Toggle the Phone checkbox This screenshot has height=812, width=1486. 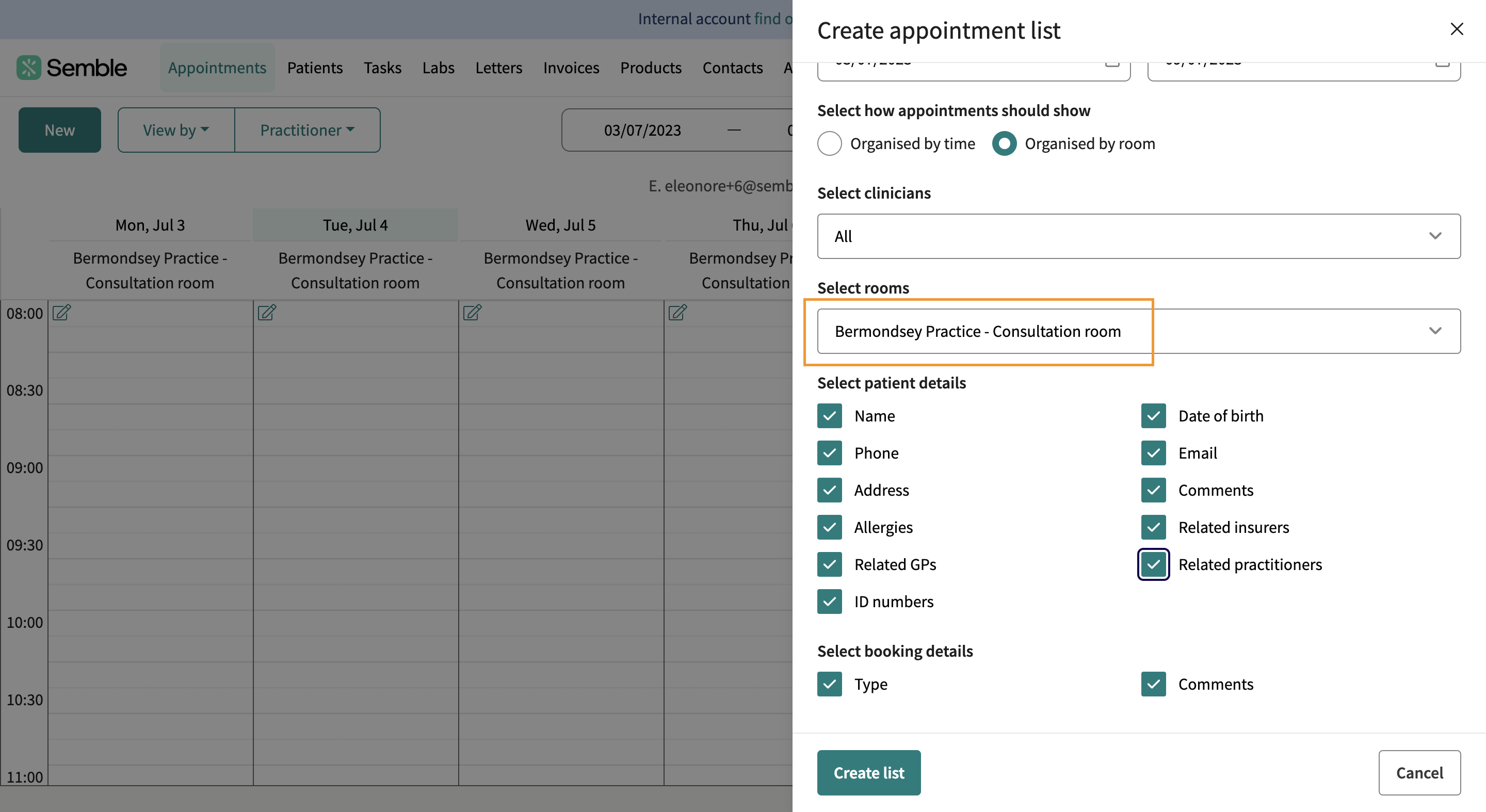pyautogui.click(x=830, y=453)
